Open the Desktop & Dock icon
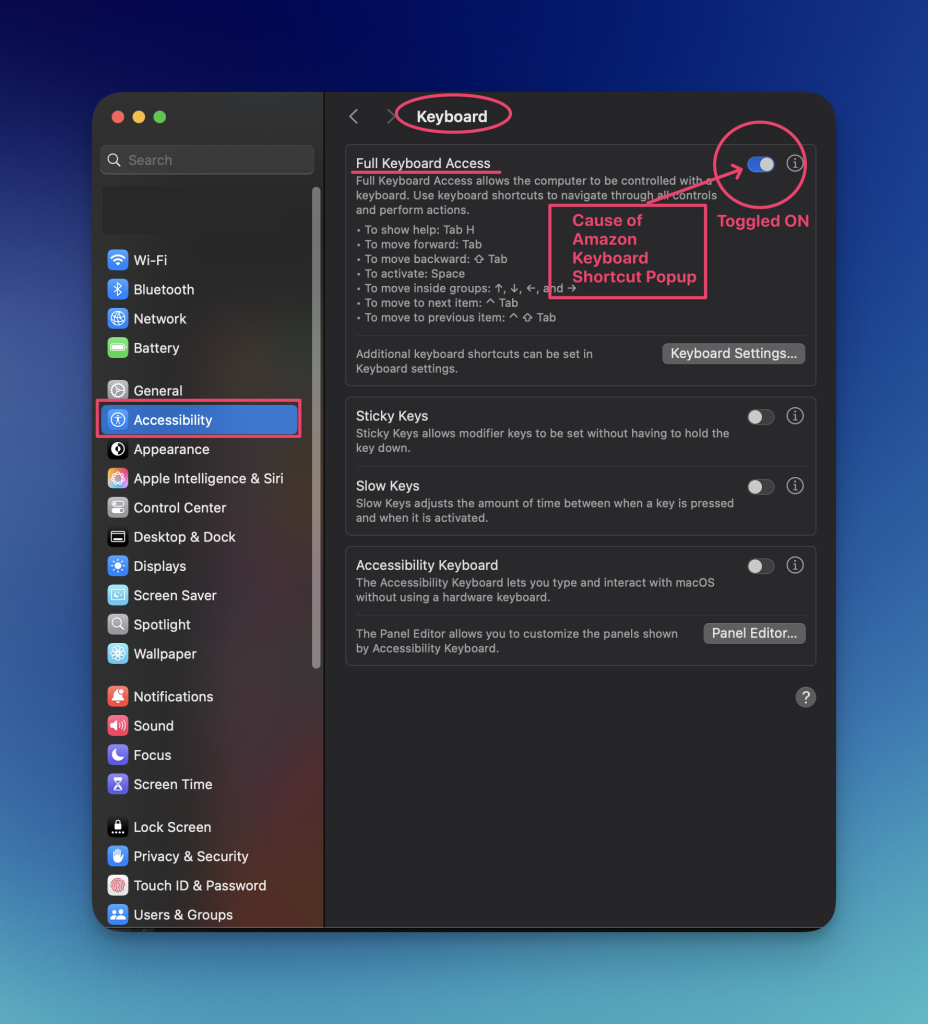The image size is (928, 1024). (x=118, y=537)
